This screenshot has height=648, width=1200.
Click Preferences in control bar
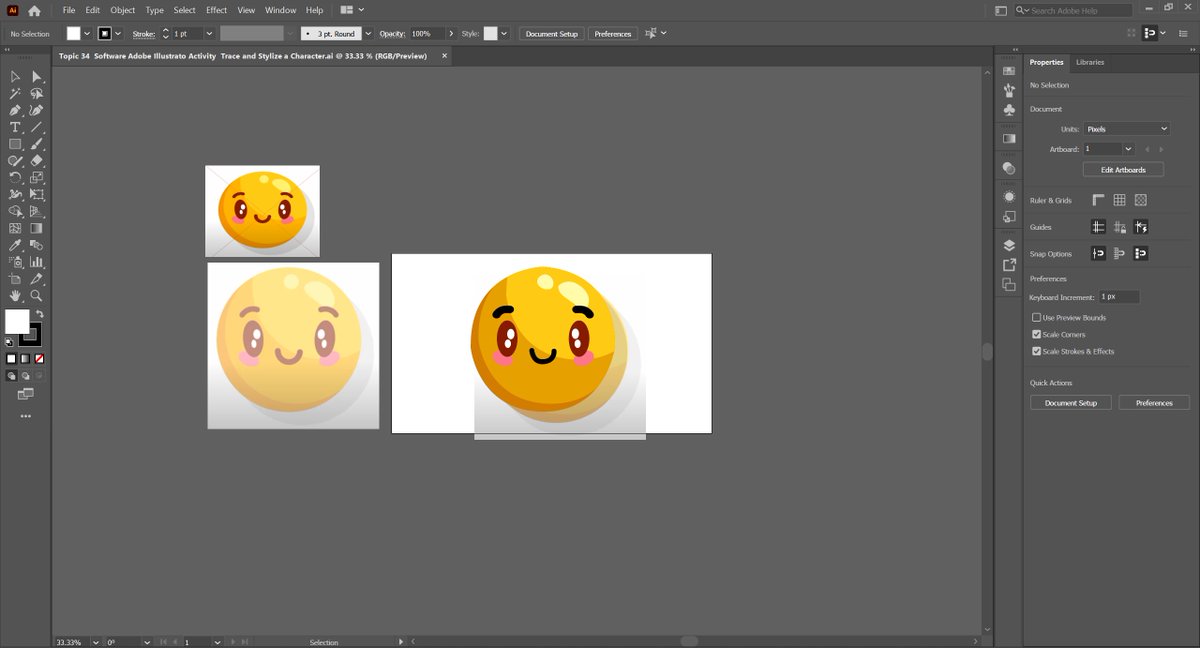pos(613,34)
